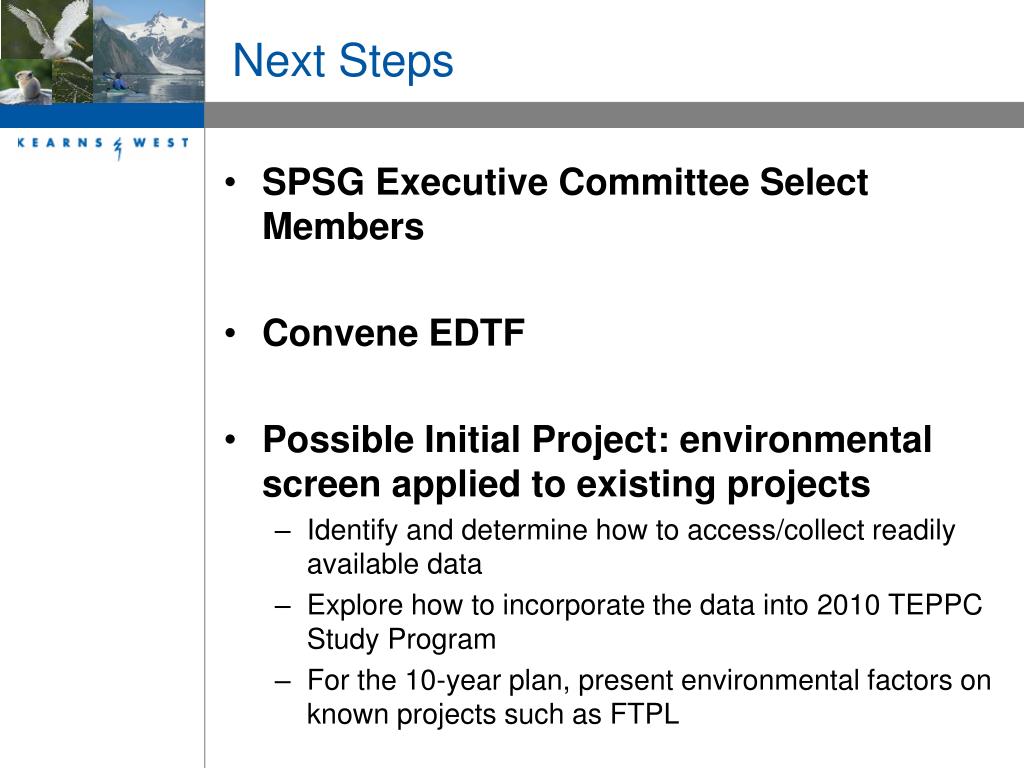Click the blue bar beneath the photos

[102, 116]
